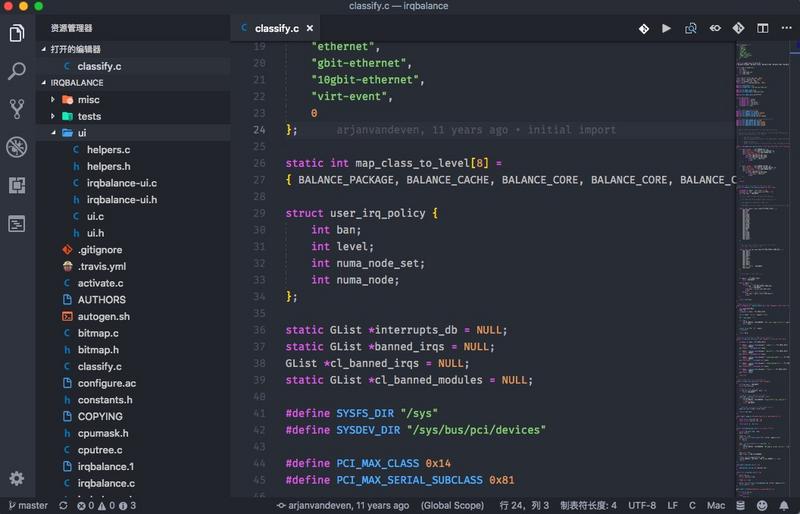Open the Explorer view in activity bar

tap(17, 33)
